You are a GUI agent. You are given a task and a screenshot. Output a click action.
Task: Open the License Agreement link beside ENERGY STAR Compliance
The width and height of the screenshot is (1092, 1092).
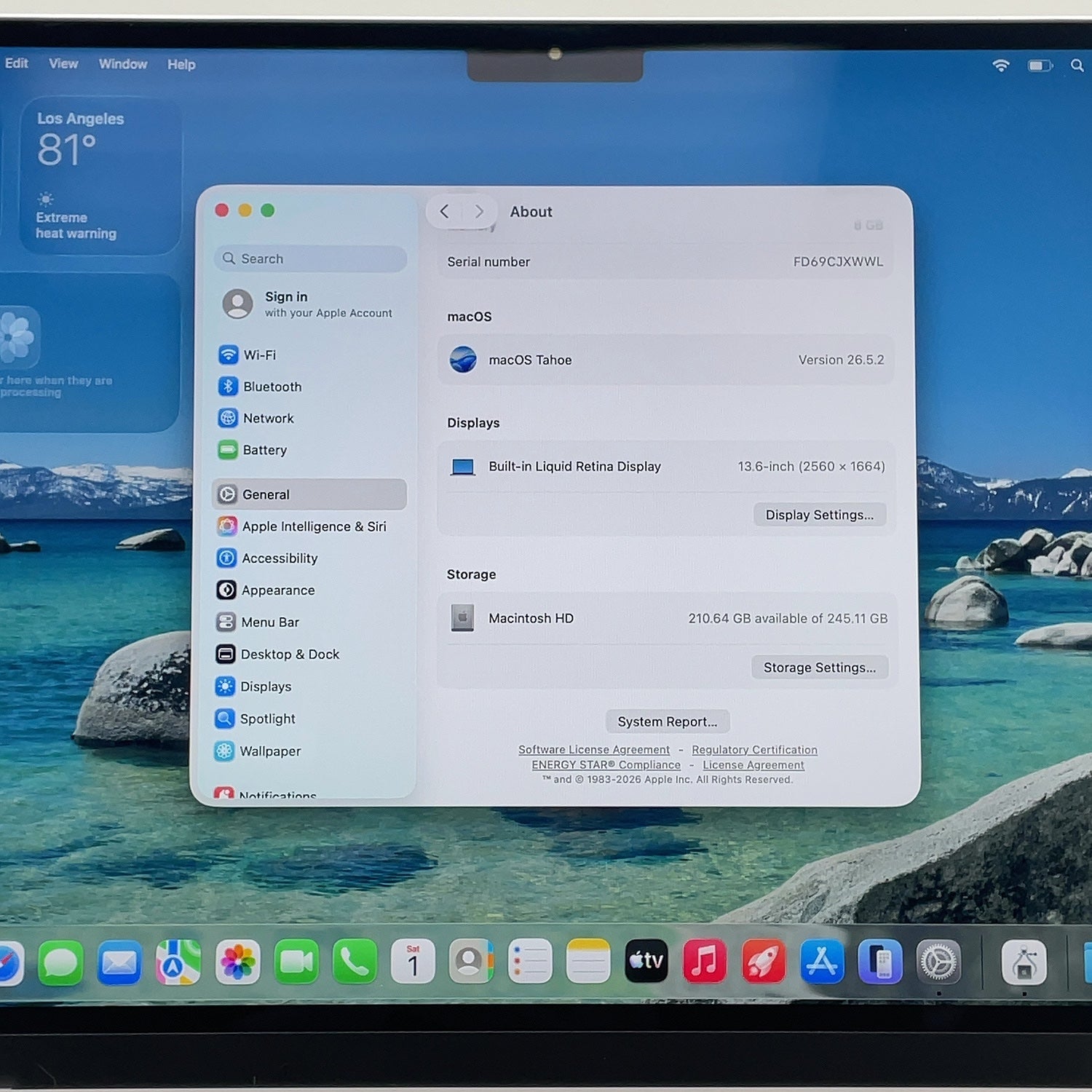coord(753,765)
